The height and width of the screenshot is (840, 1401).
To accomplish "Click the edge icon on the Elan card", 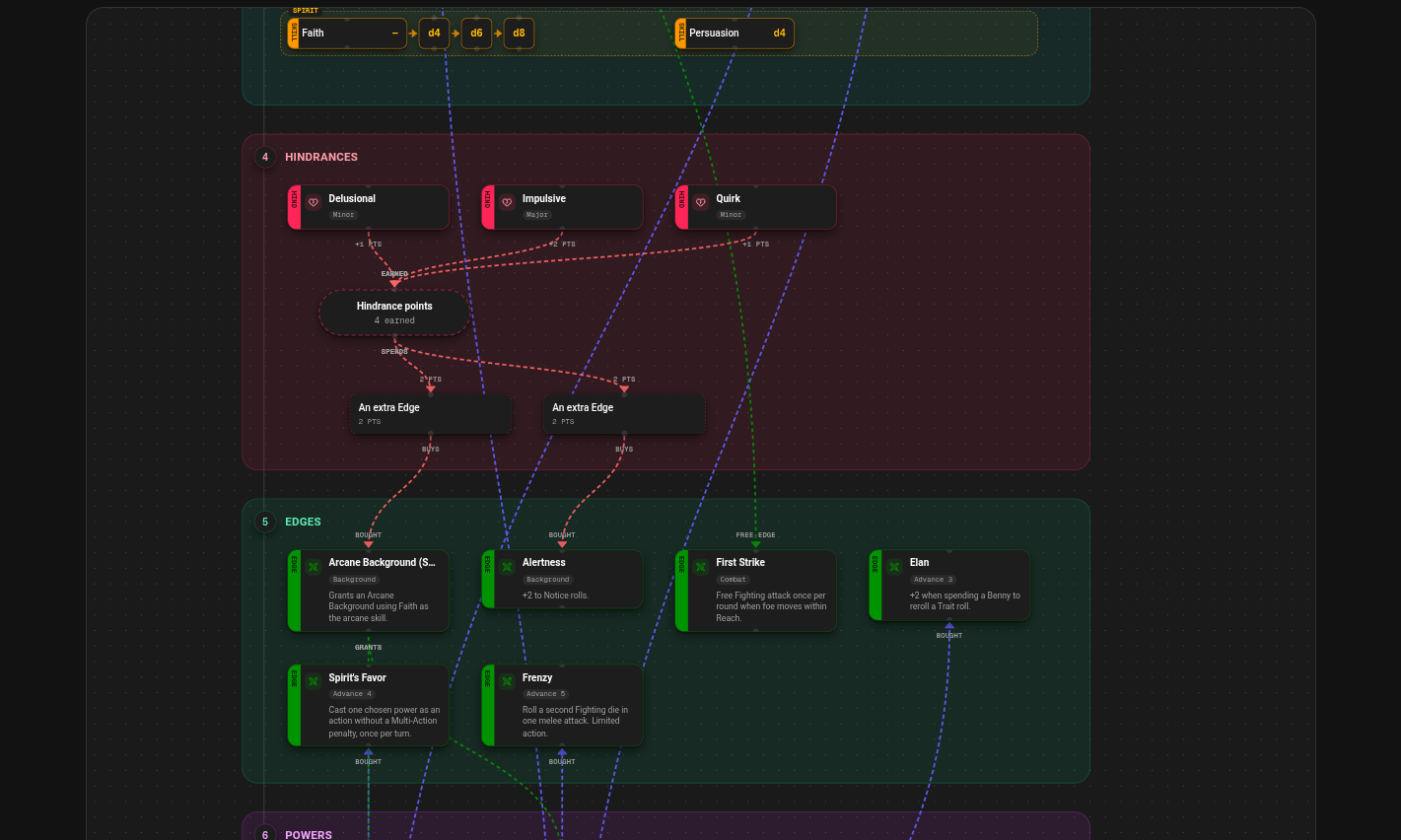I will click(x=894, y=567).
